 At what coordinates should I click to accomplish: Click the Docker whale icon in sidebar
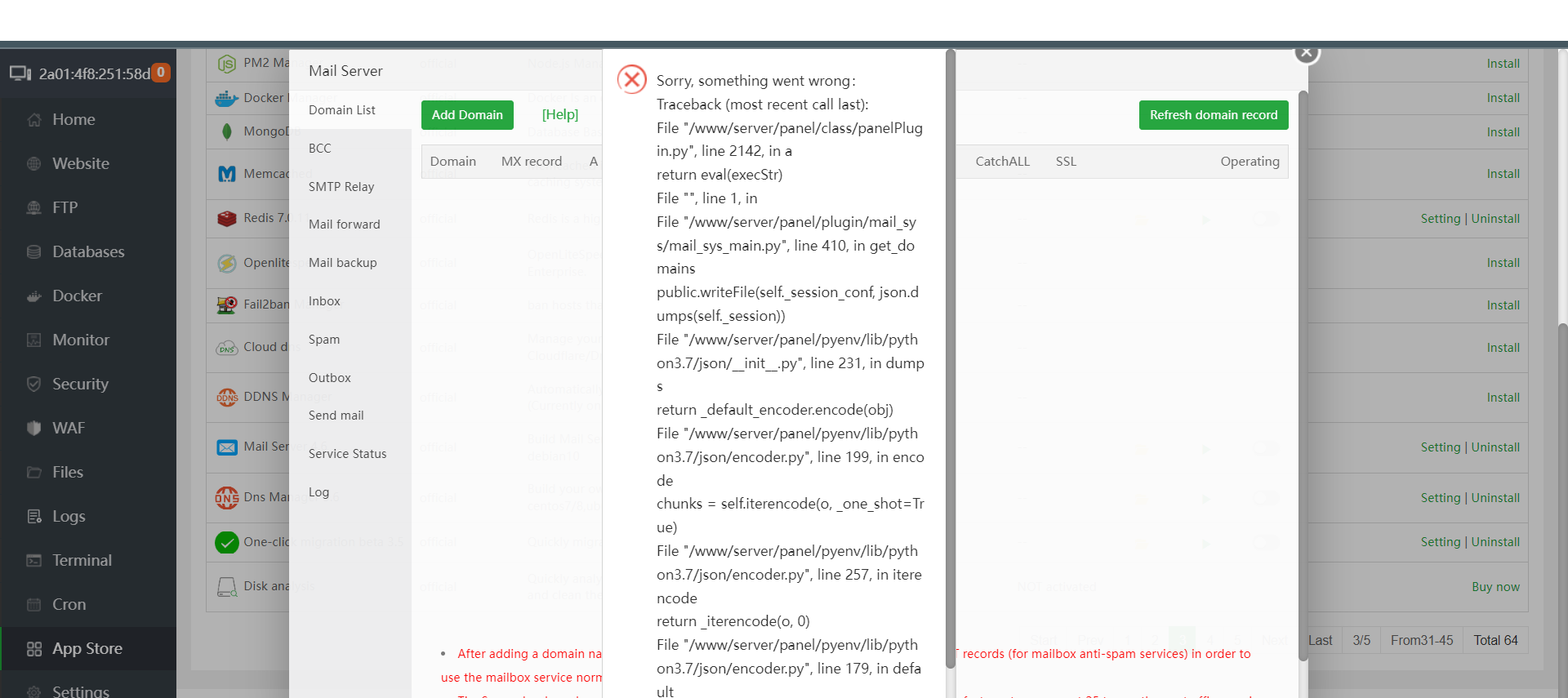tap(34, 296)
